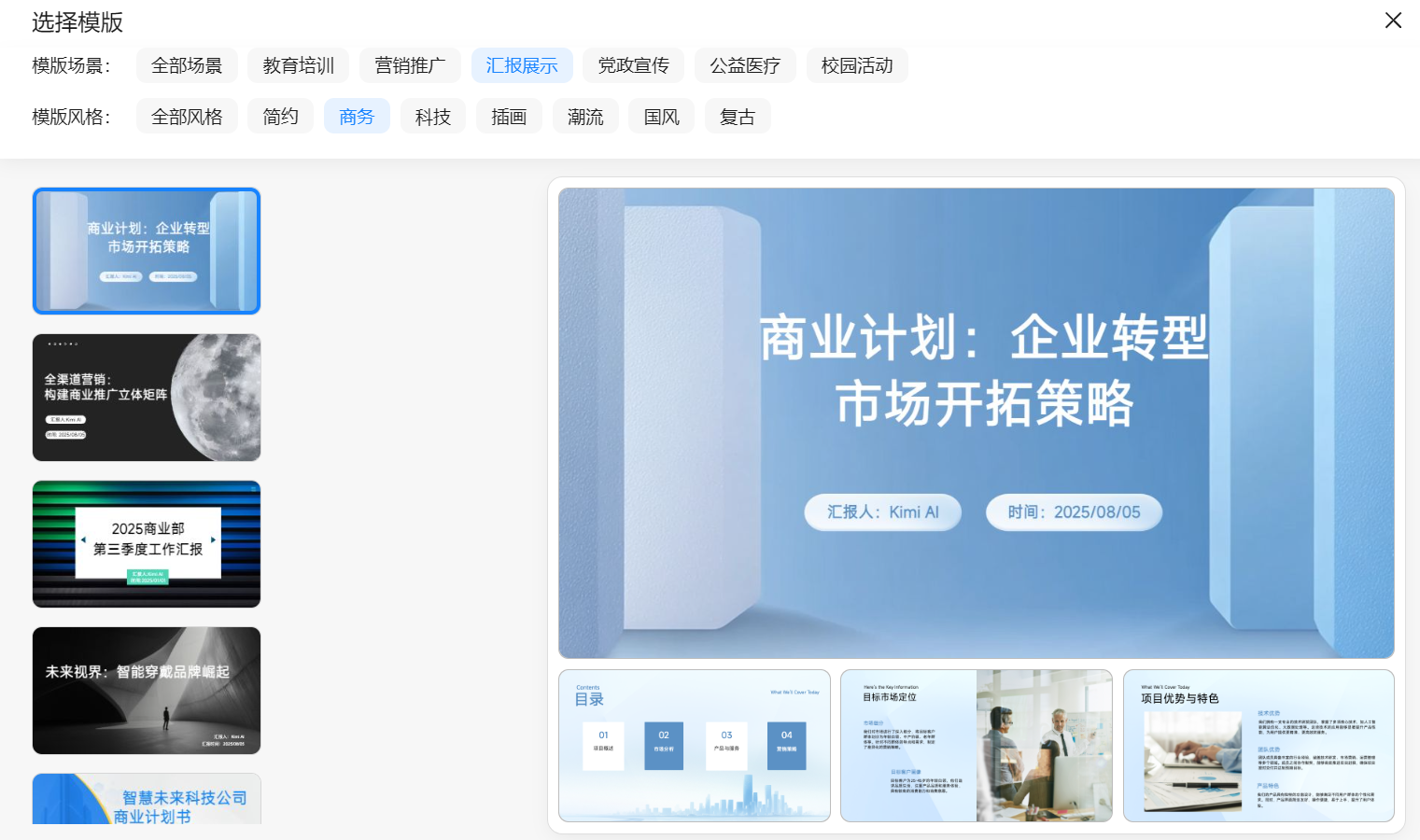
Task: Choose the 党政宣传 scene filter
Action: (634, 65)
